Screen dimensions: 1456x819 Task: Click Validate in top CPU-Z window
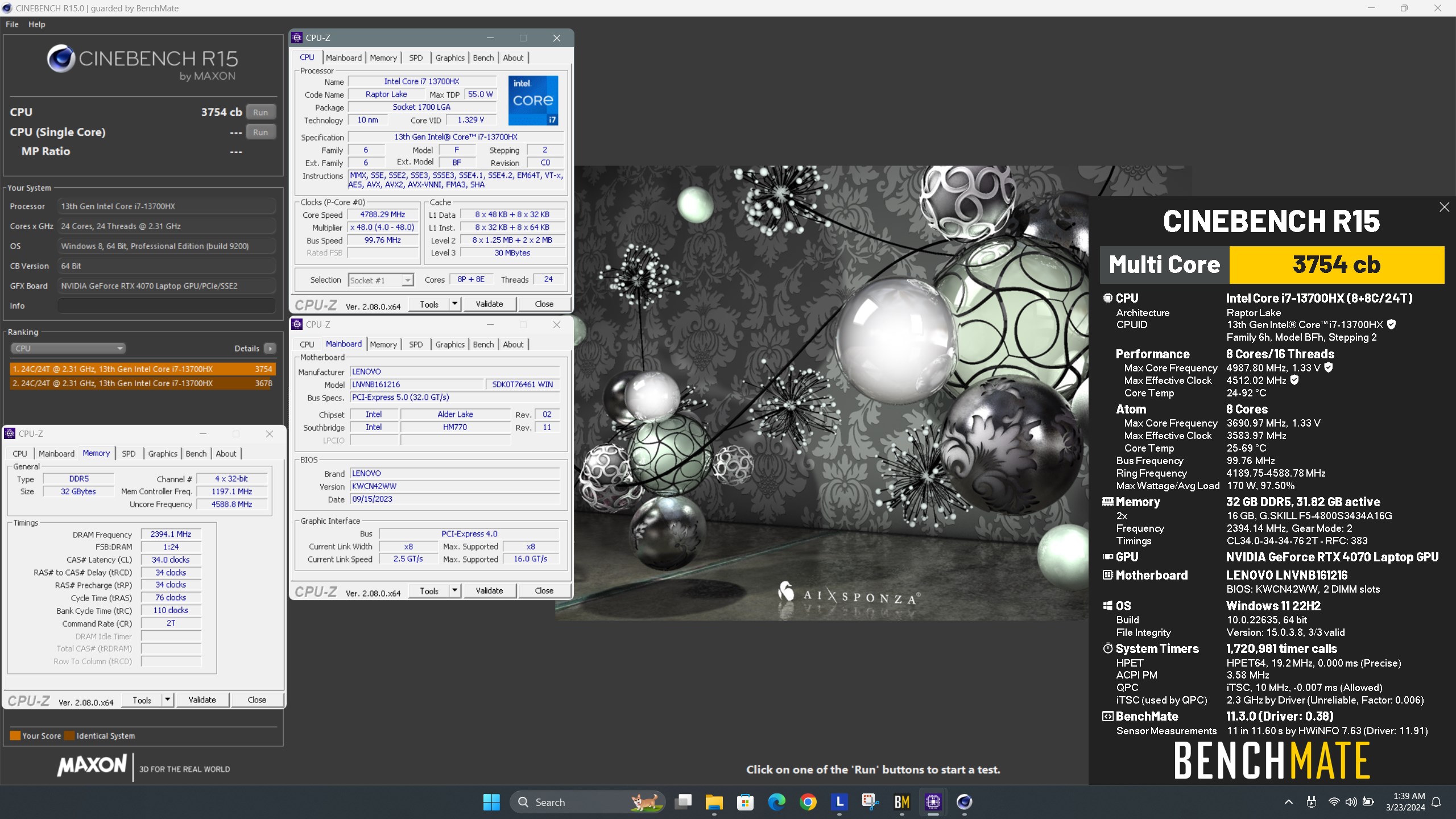coord(489,304)
